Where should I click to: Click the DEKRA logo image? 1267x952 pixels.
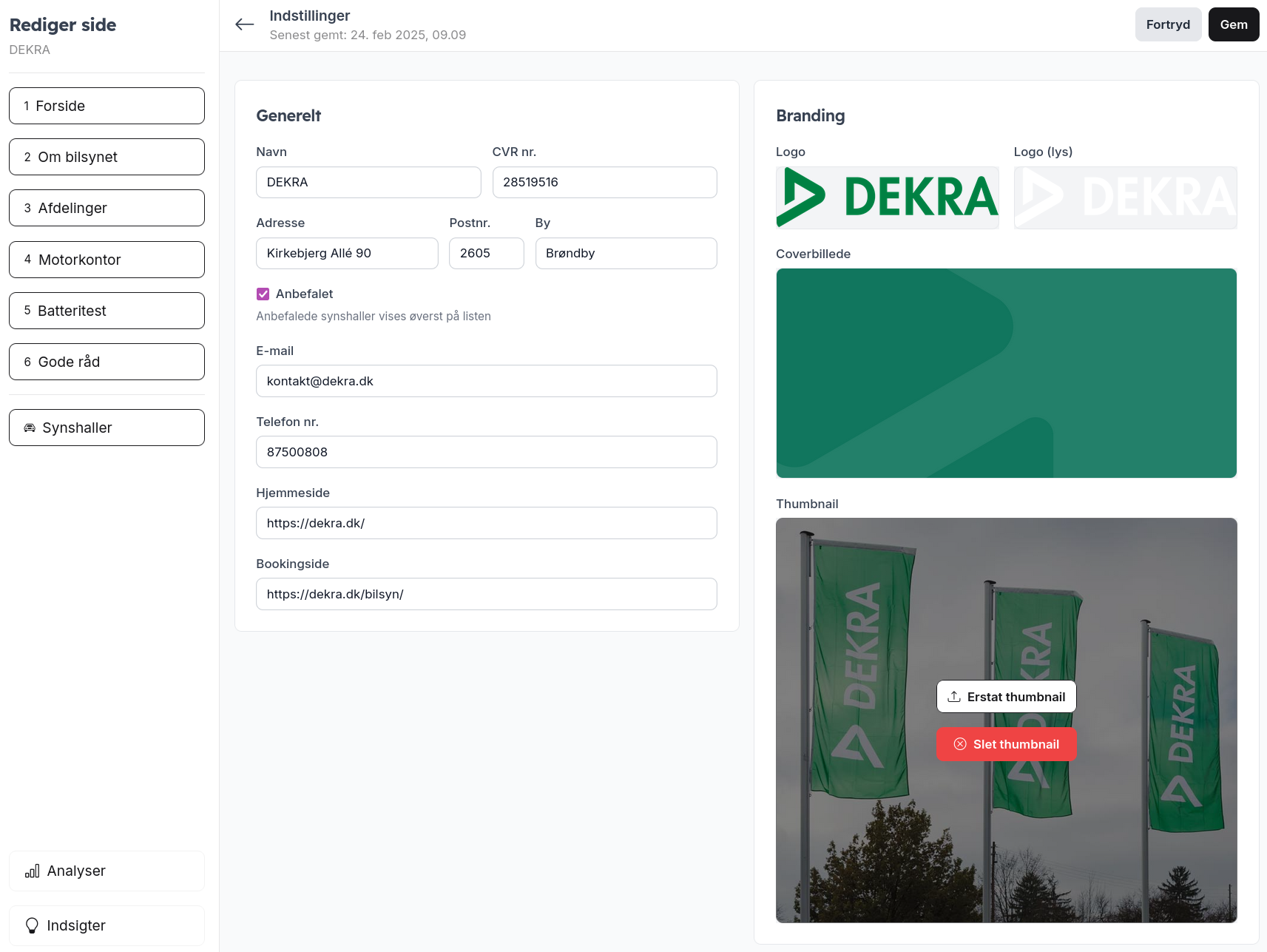(887, 198)
